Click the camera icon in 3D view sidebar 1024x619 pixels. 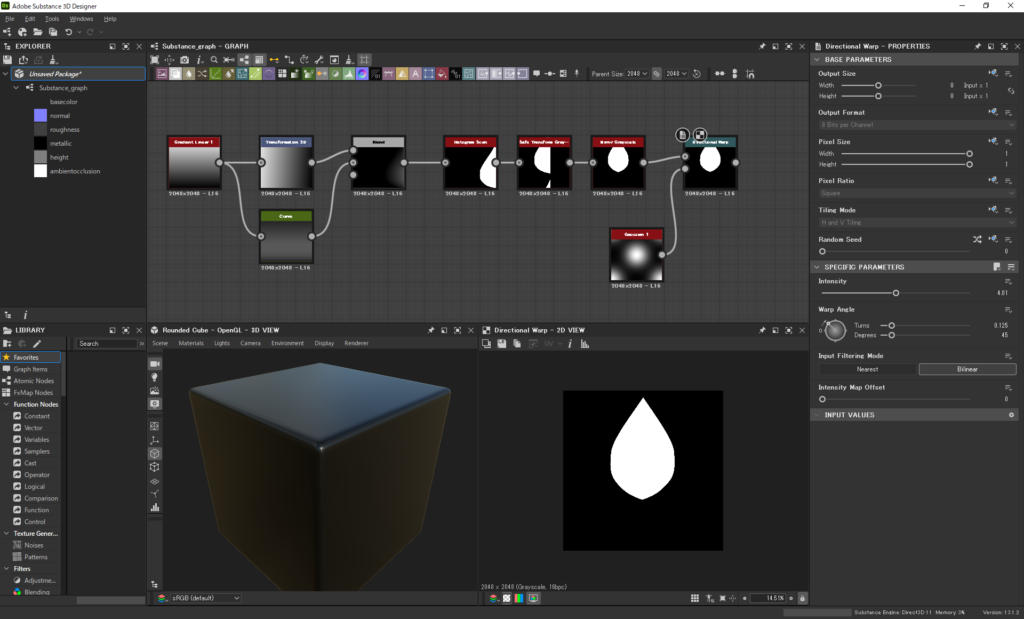(155, 364)
